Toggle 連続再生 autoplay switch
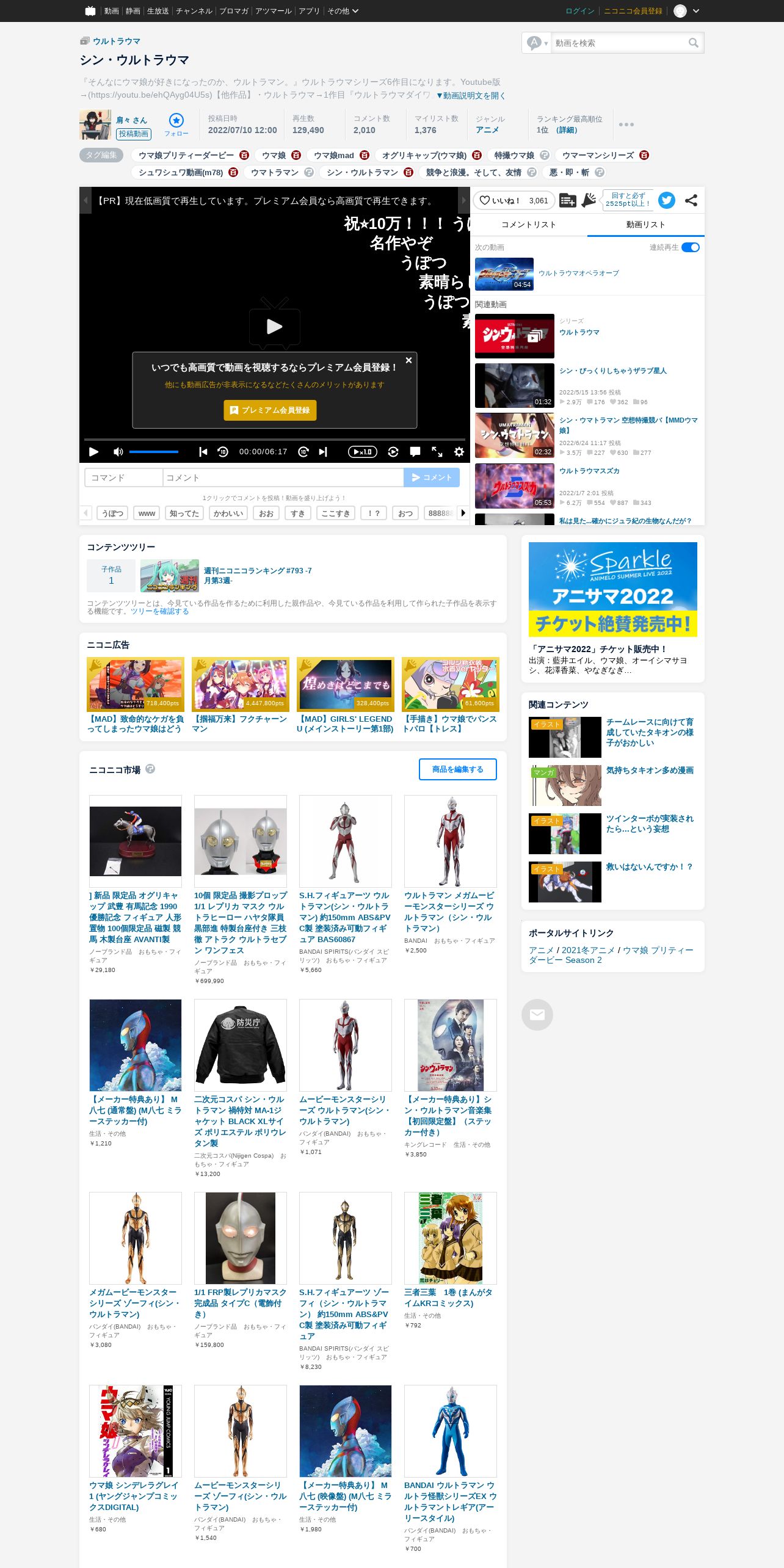Screen dimensions: 784x1568 pos(691,247)
